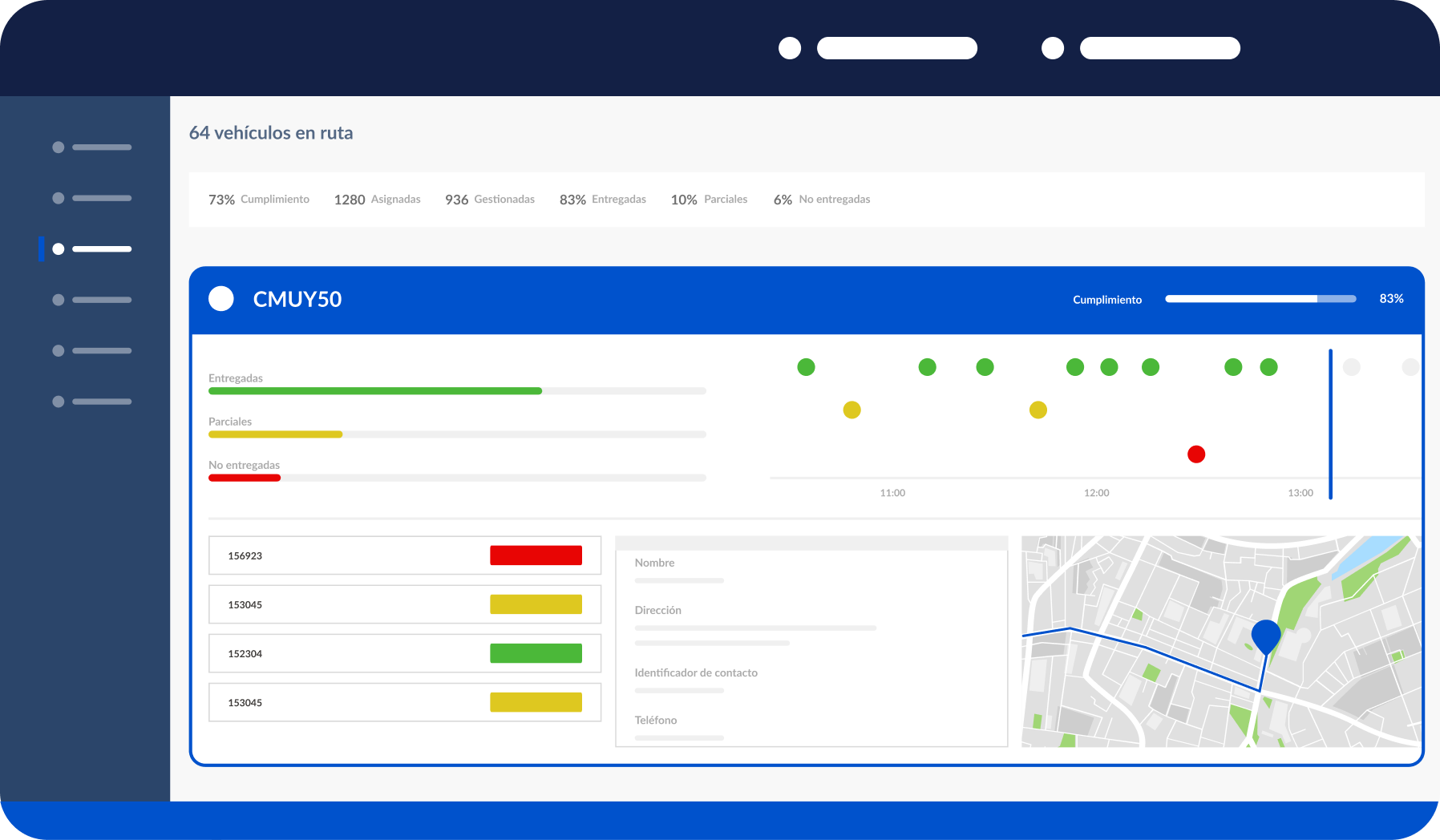
Task: Select the first yellow partial timeline dot
Action: [852, 410]
